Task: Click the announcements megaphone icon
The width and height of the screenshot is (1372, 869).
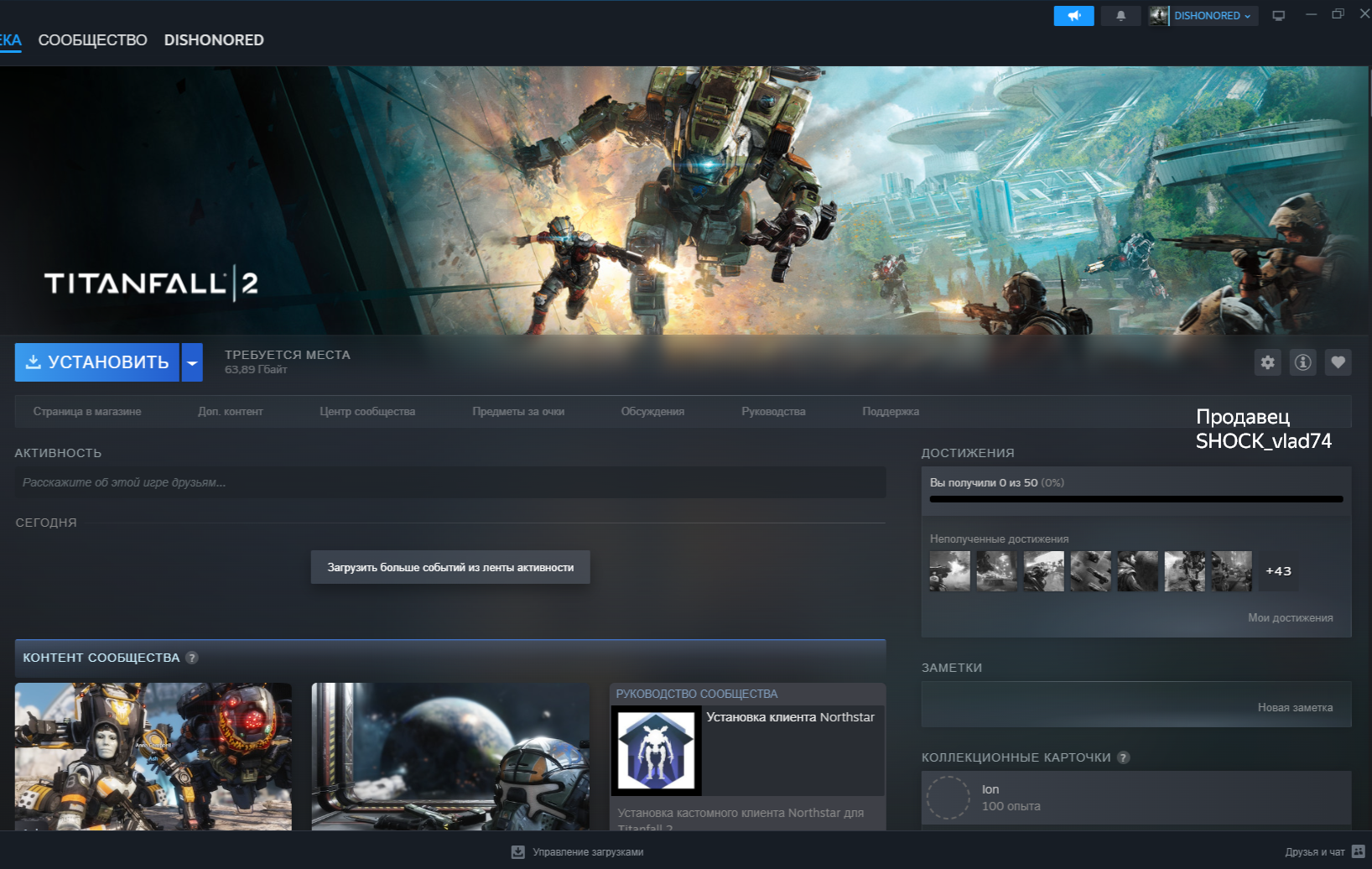Action: pos(1073,16)
